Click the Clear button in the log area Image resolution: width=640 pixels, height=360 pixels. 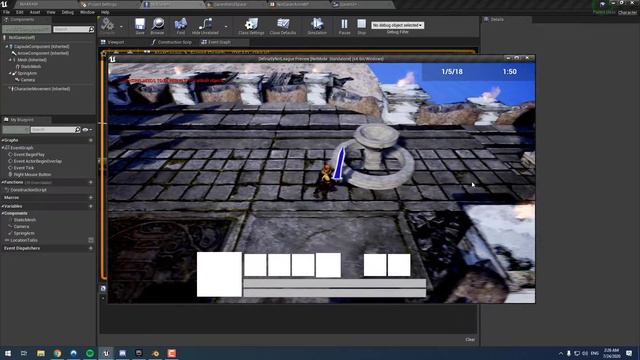(x=470, y=340)
